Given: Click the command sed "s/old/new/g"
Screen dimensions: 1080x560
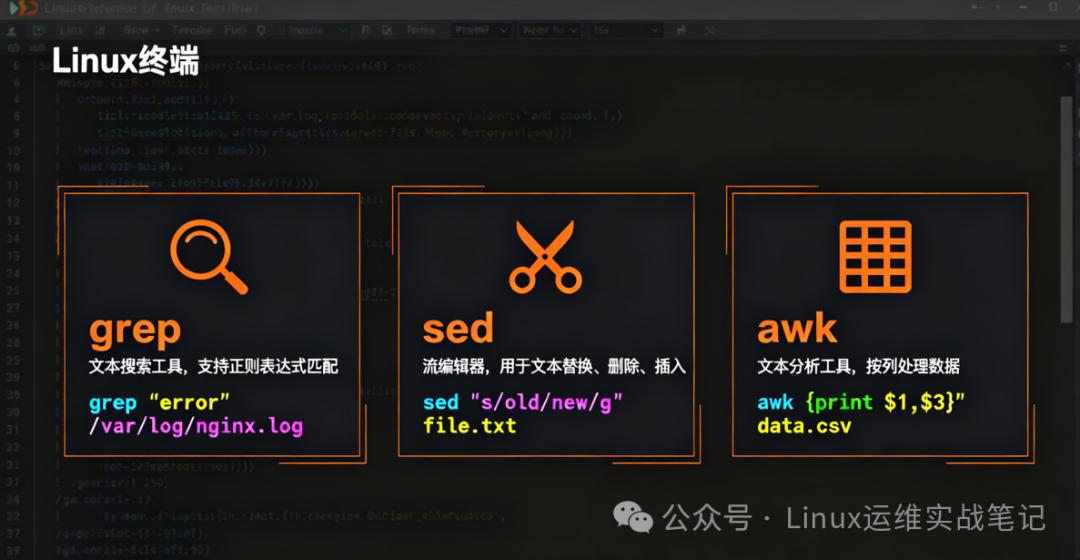Looking at the screenshot, I should (523, 402).
